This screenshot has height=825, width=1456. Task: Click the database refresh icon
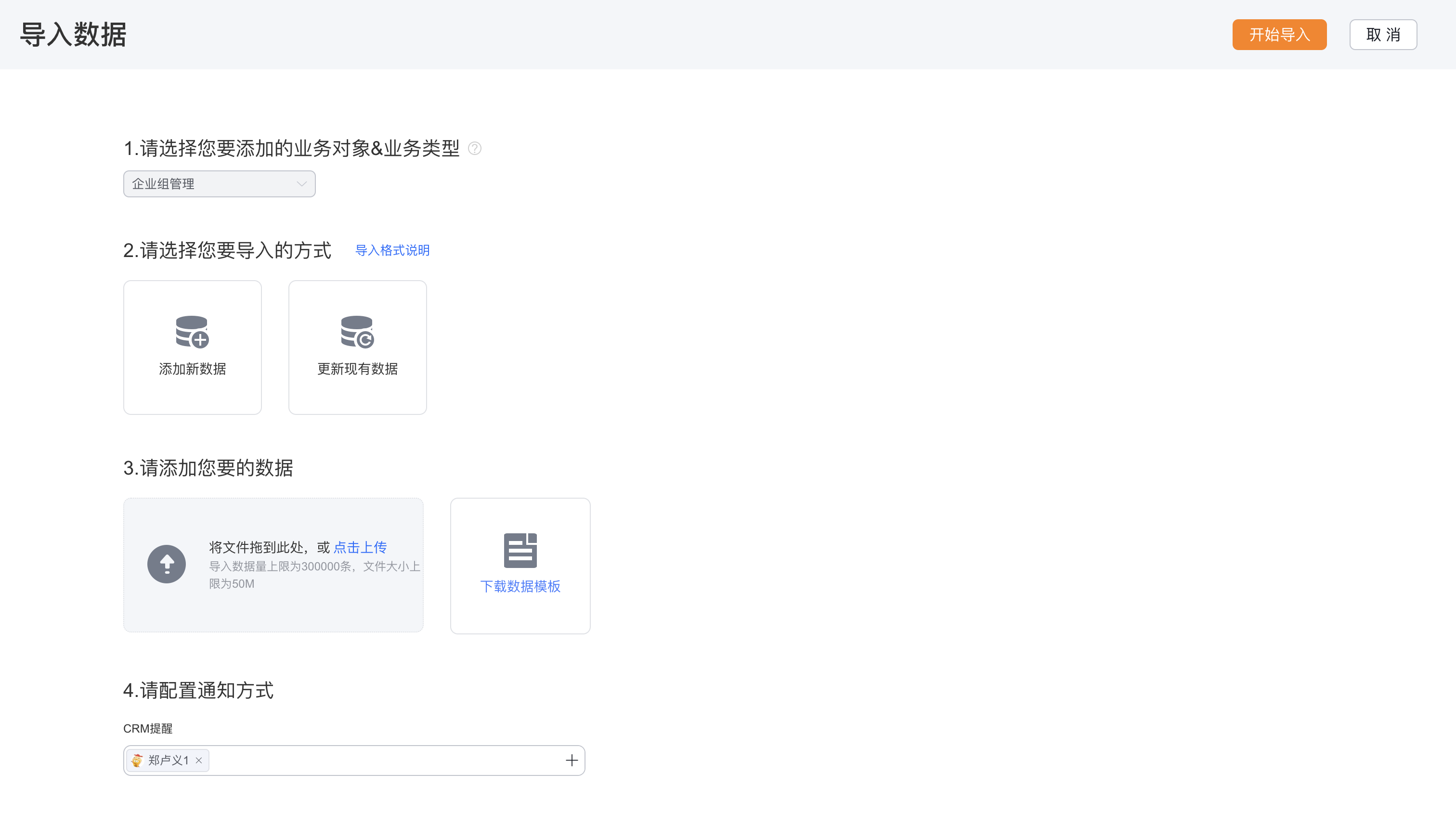tap(358, 332)
